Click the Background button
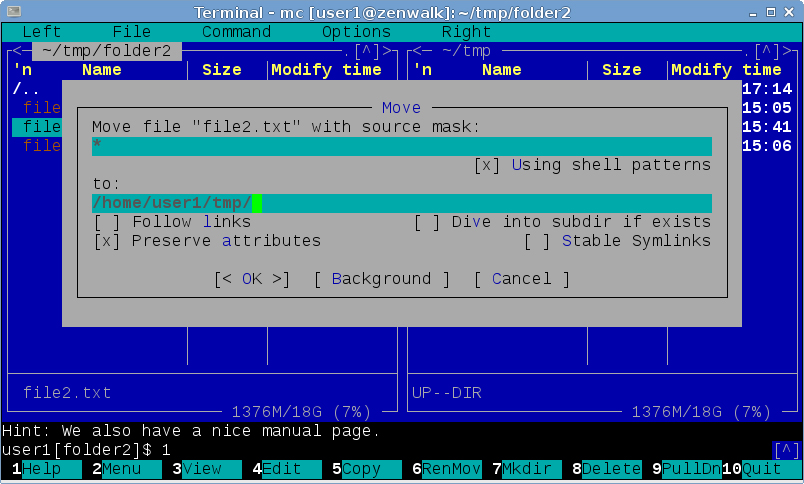 click(381, 279)
